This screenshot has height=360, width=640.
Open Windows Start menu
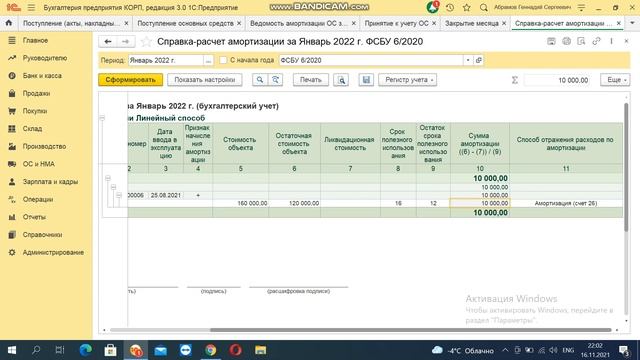pos(12,350)
